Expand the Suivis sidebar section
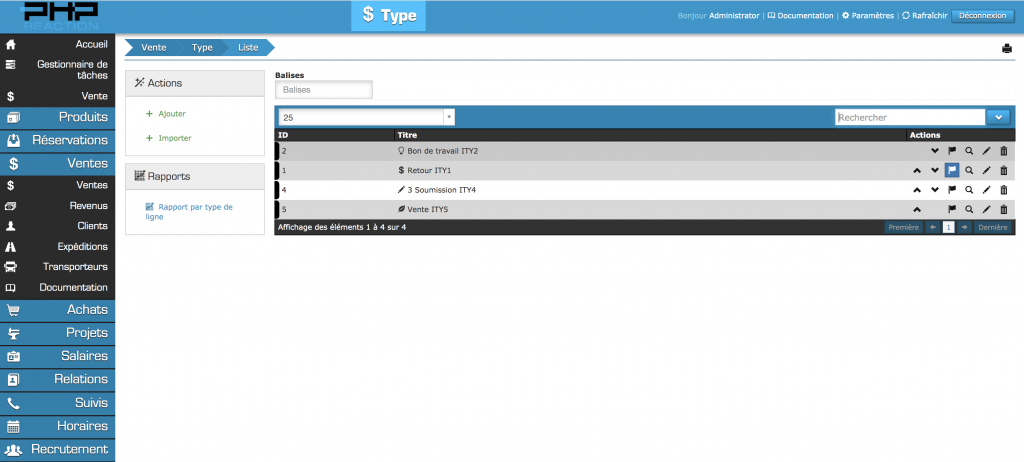Viewport: 1024px width, 462px height. pyautogui.click(x=57, y=403)
